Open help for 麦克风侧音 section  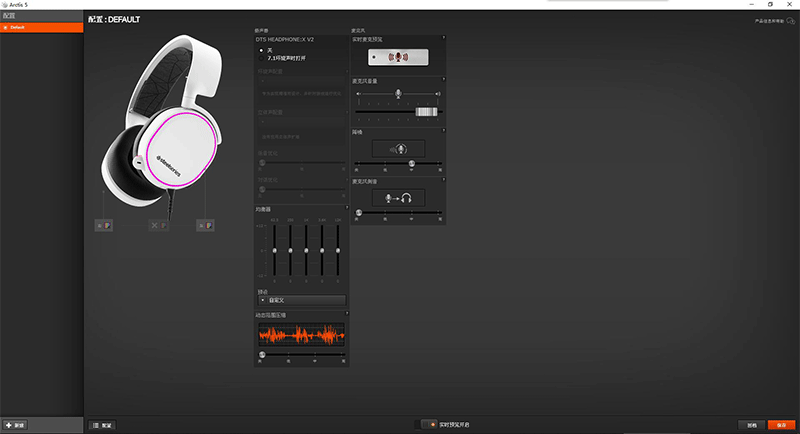[x=443, y=180]
